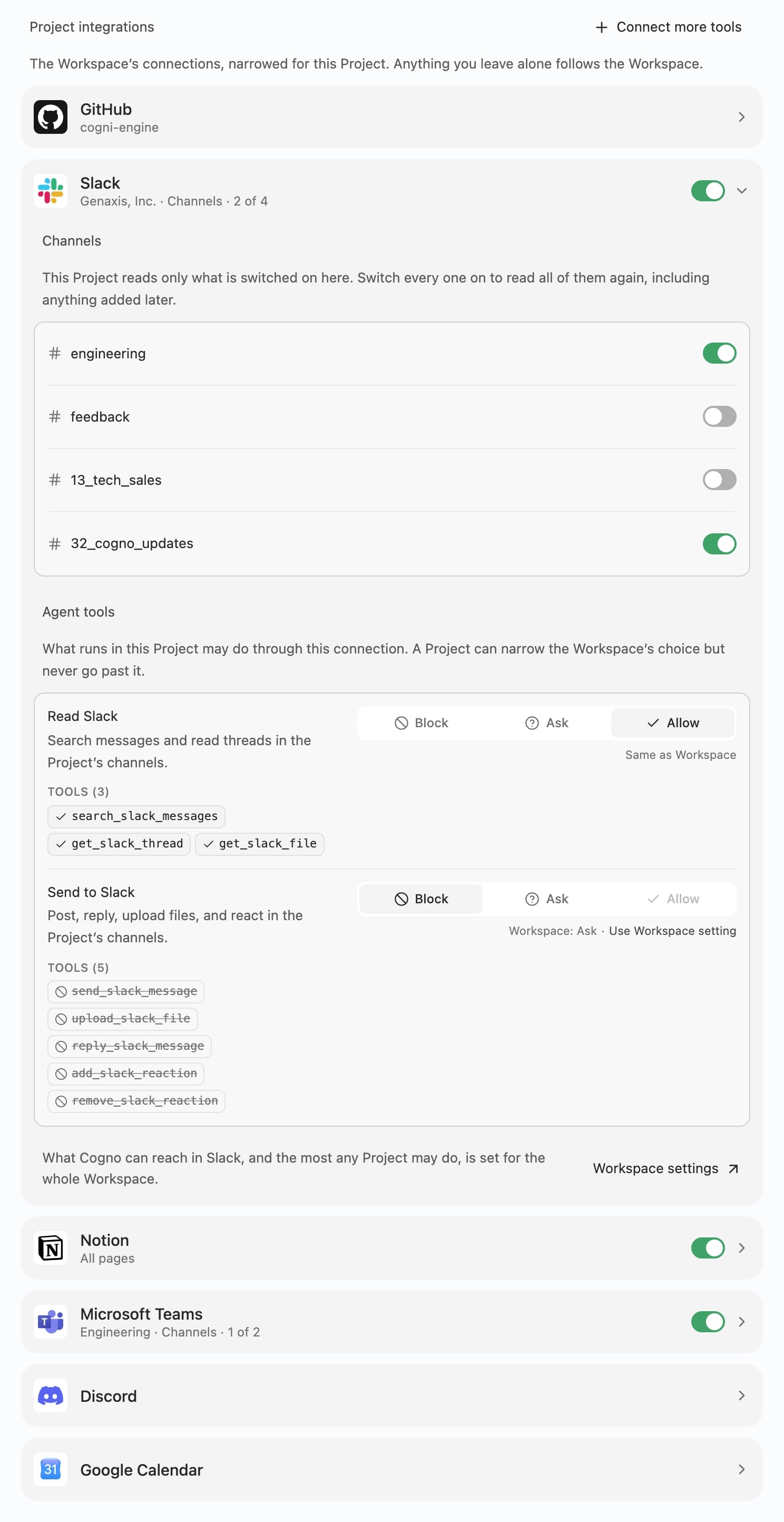
Task: Expand the Discord row chevron
Action: point(741,1396)
